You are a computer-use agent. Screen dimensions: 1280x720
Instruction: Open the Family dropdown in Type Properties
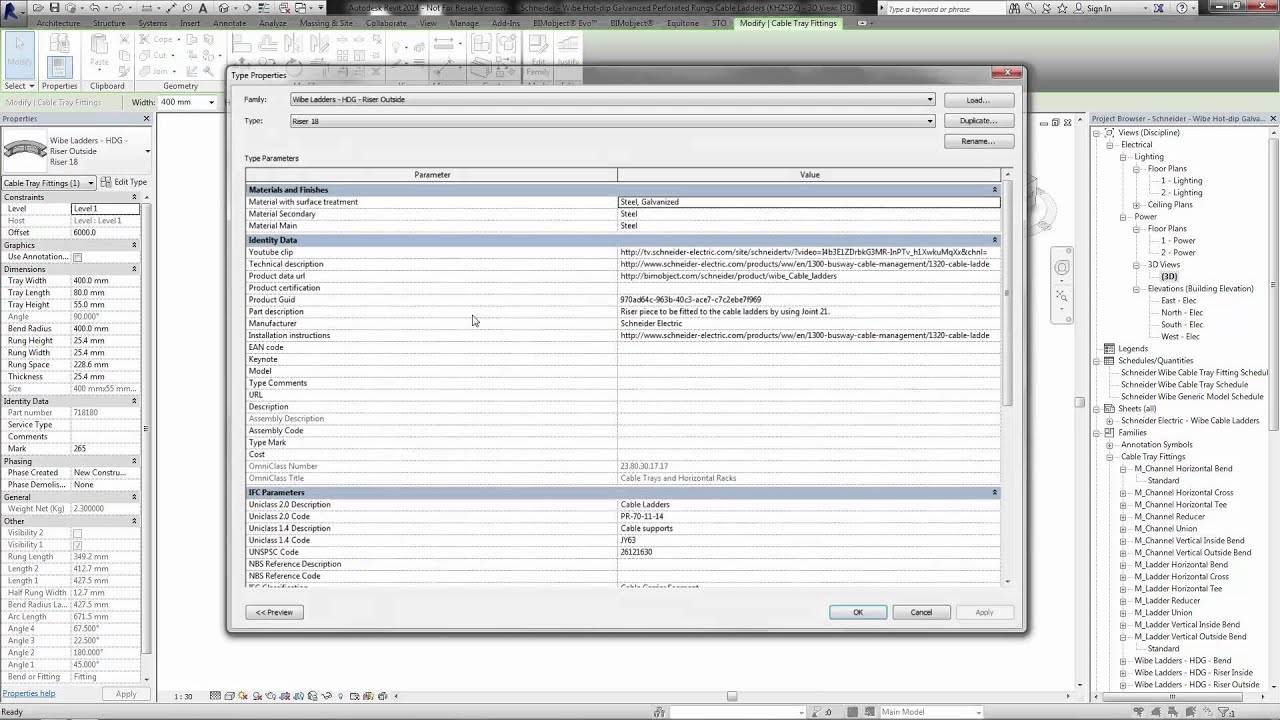tap(930, 100)
